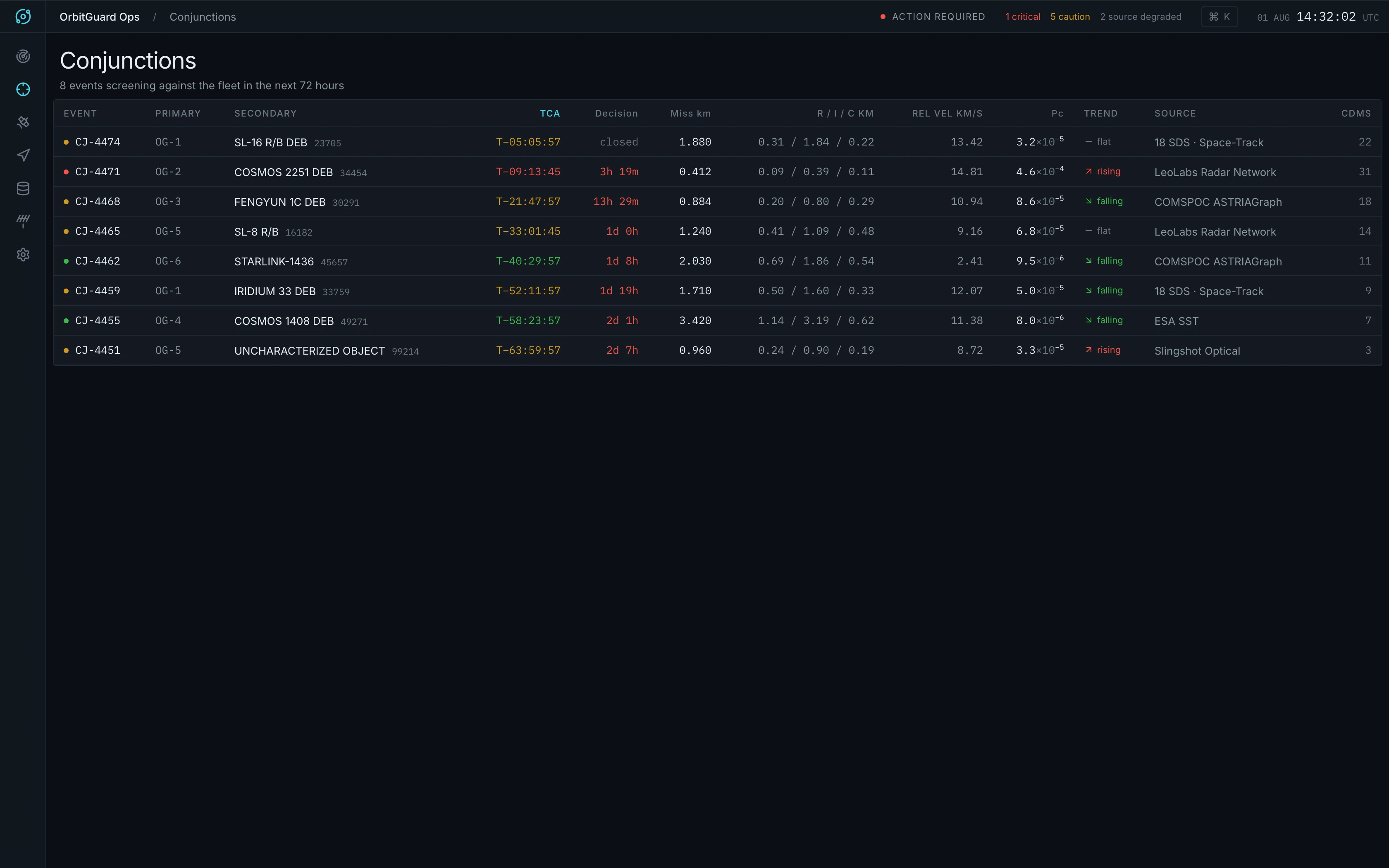Open event CJ-4474
This screenshot has height=868, width=1389.
pyautogui.click(x=98, y=142)
